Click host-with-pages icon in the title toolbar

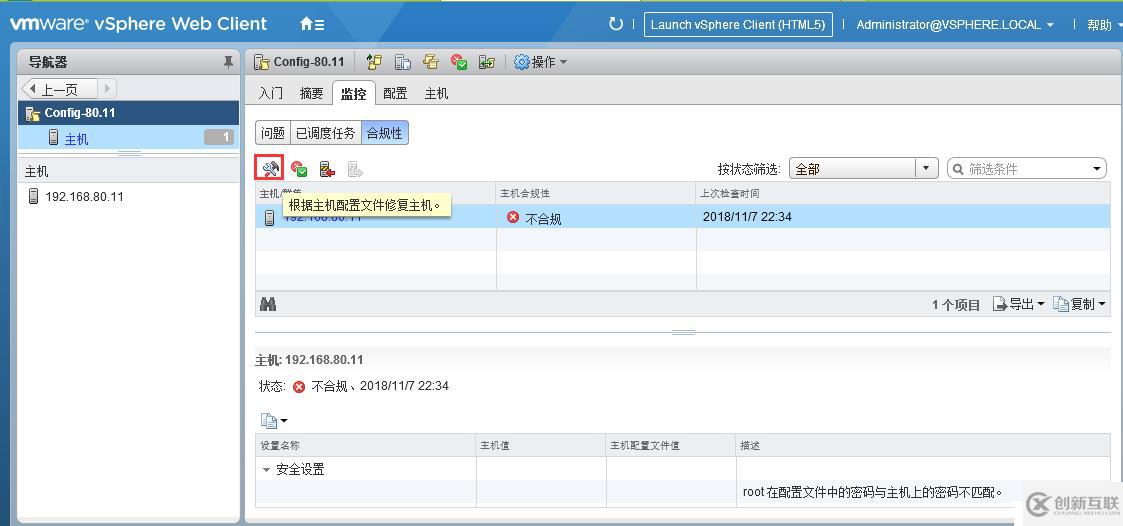(403, 62)
